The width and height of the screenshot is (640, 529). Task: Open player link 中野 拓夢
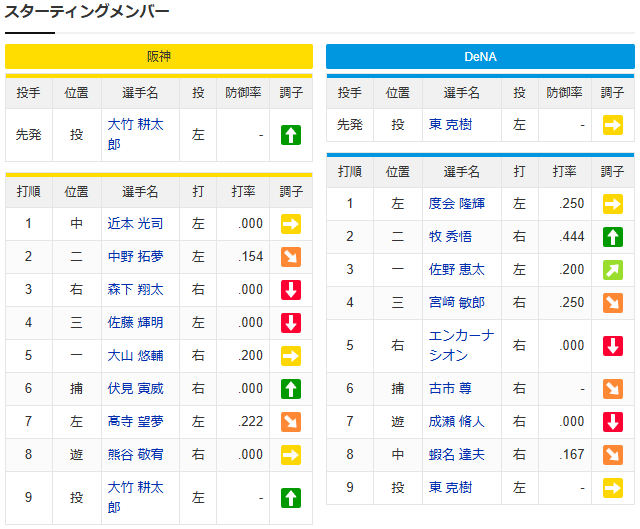click(x=135, y=257)
